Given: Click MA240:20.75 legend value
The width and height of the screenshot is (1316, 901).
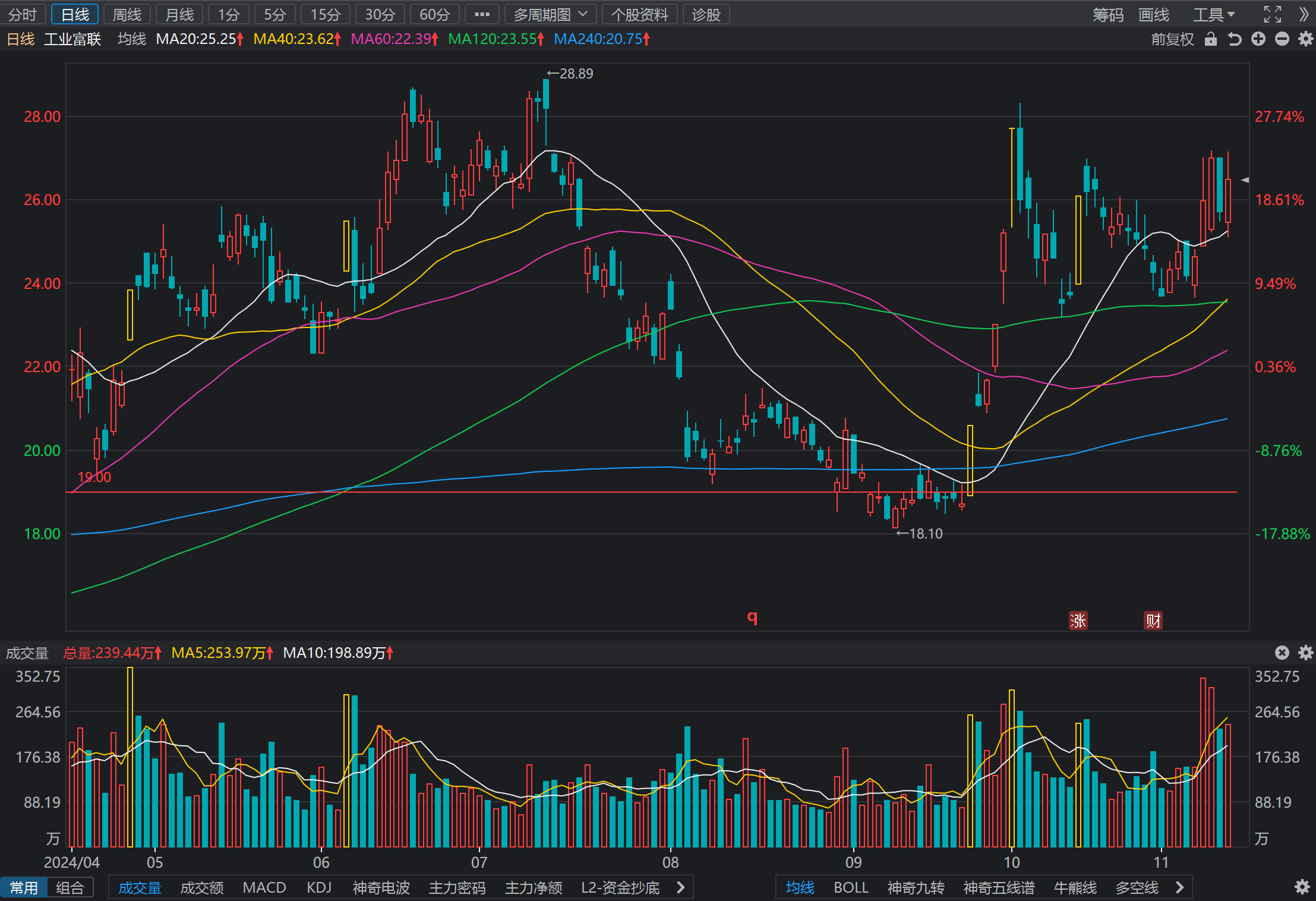Looking at the screenshot, I should pyautogui.click(x=602, y=39).
